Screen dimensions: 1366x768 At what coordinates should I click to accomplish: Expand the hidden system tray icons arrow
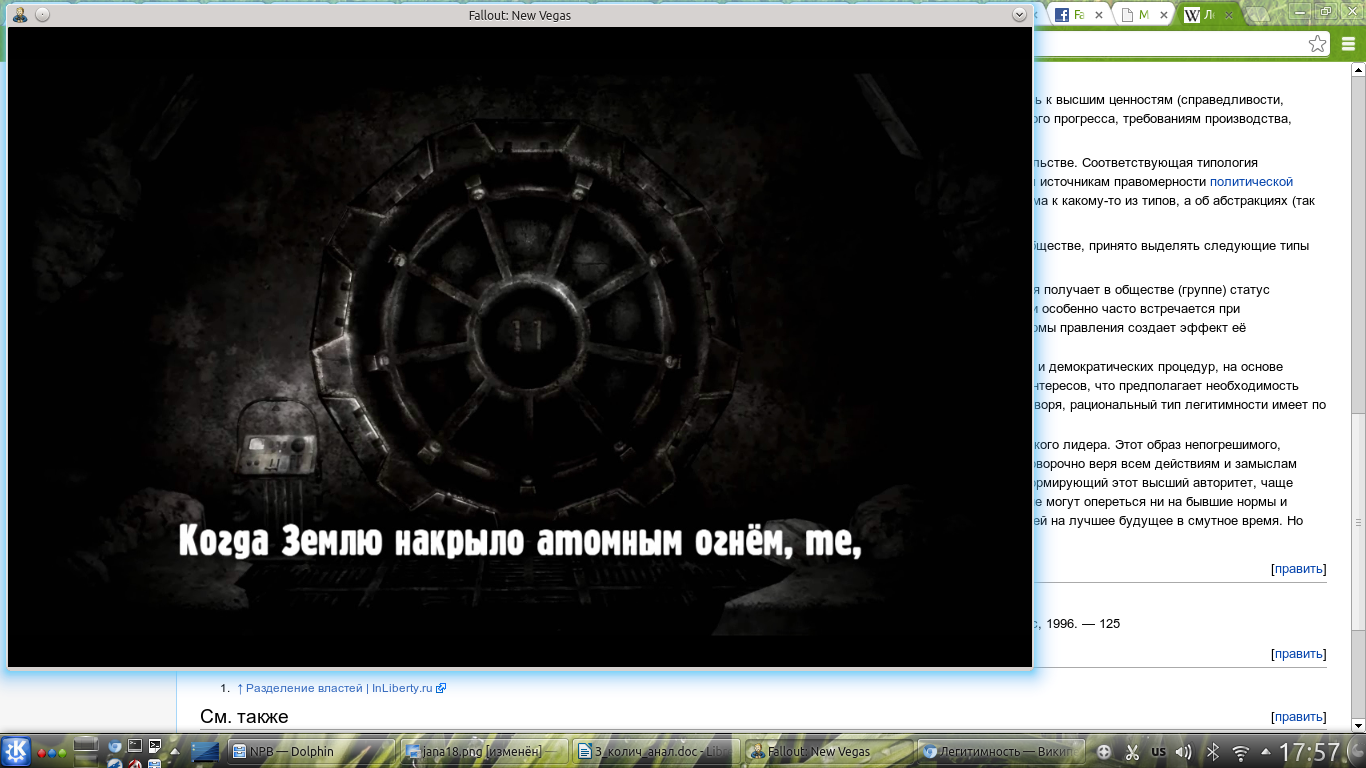(x=1266, y=752)
